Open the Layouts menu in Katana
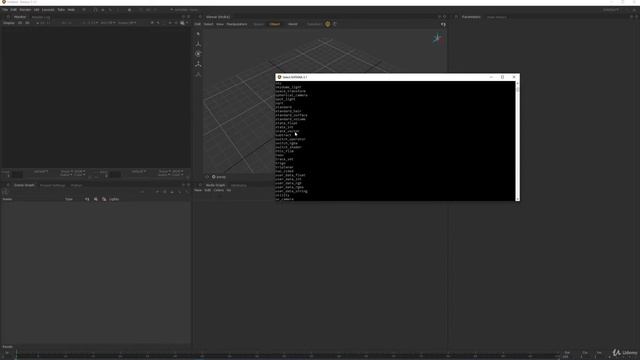Image resolution: width=640 pixels, height=360 pixels. pos(48,9)
